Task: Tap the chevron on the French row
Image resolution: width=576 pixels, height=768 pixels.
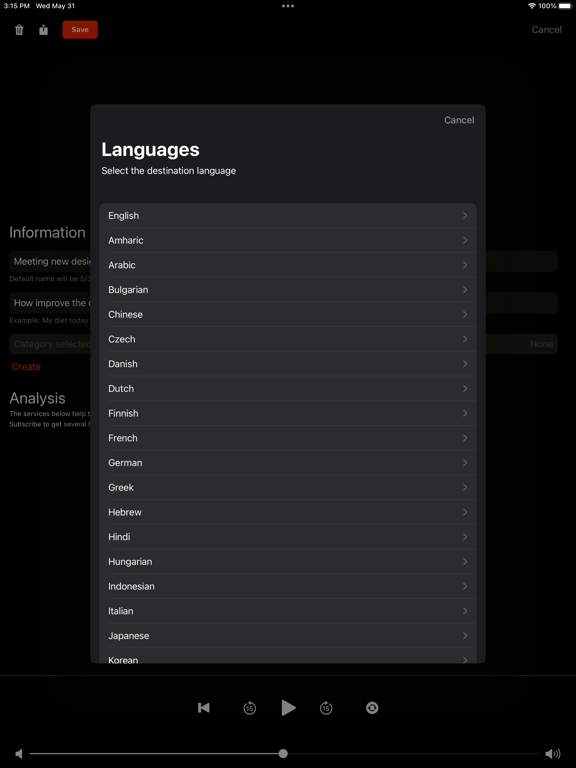Action: pyautogui.click(x=465, y=438)
